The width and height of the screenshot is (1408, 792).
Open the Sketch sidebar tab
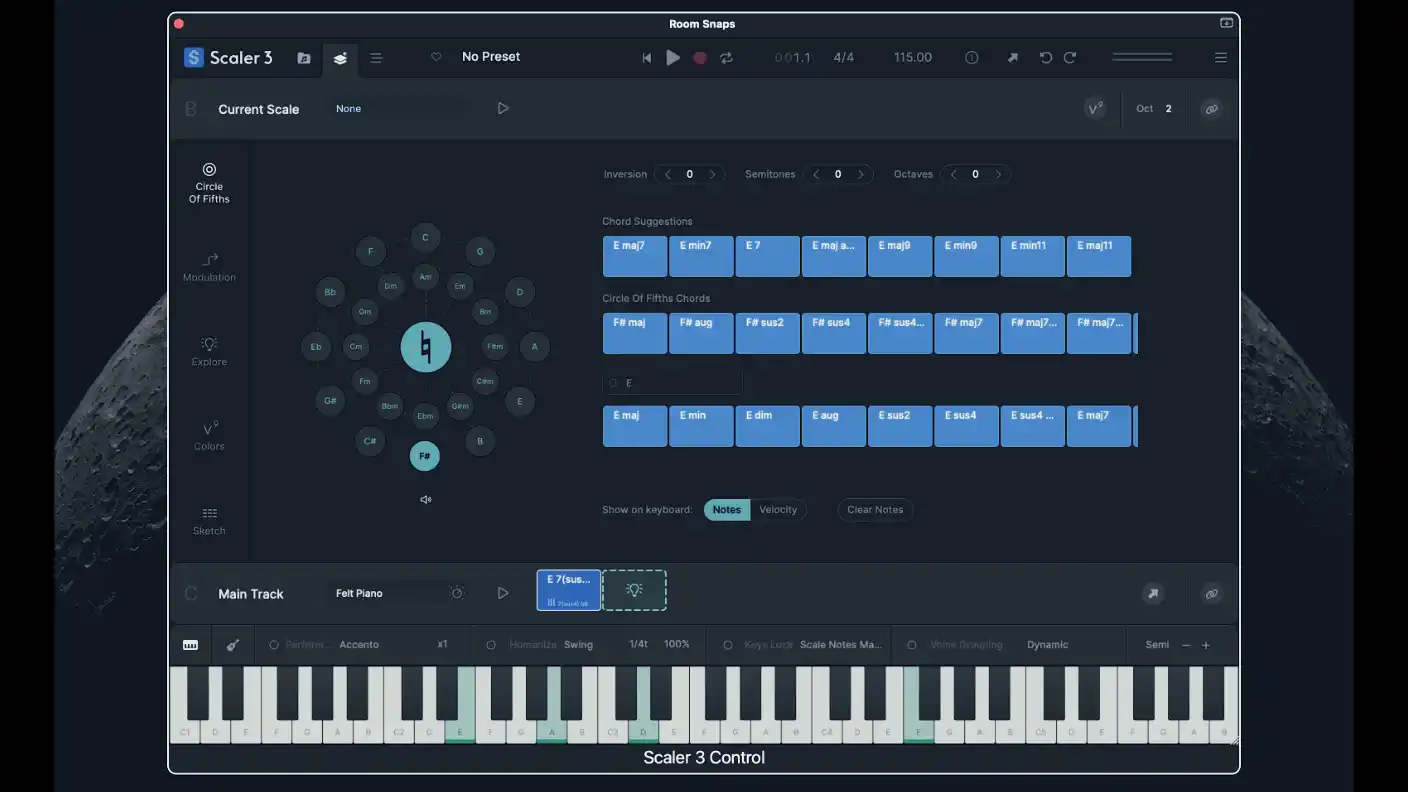click(x=209, y=520)
